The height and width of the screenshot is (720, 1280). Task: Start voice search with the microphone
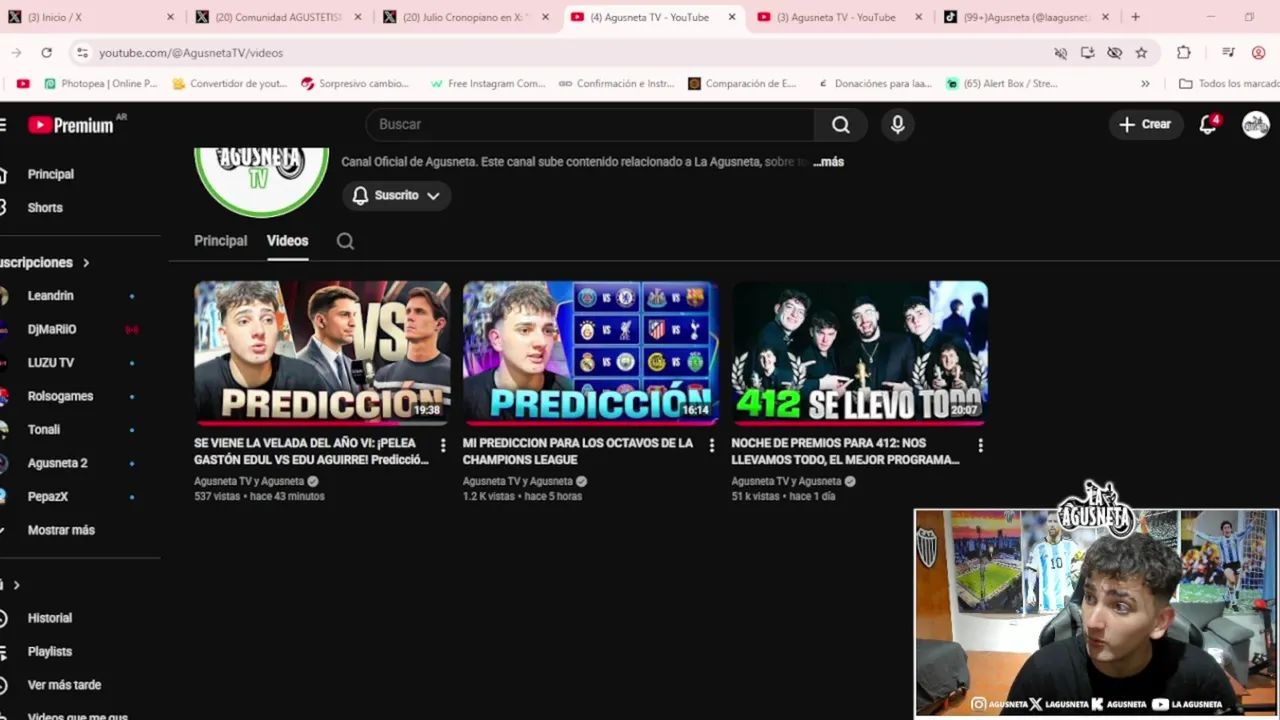(897, 124)
